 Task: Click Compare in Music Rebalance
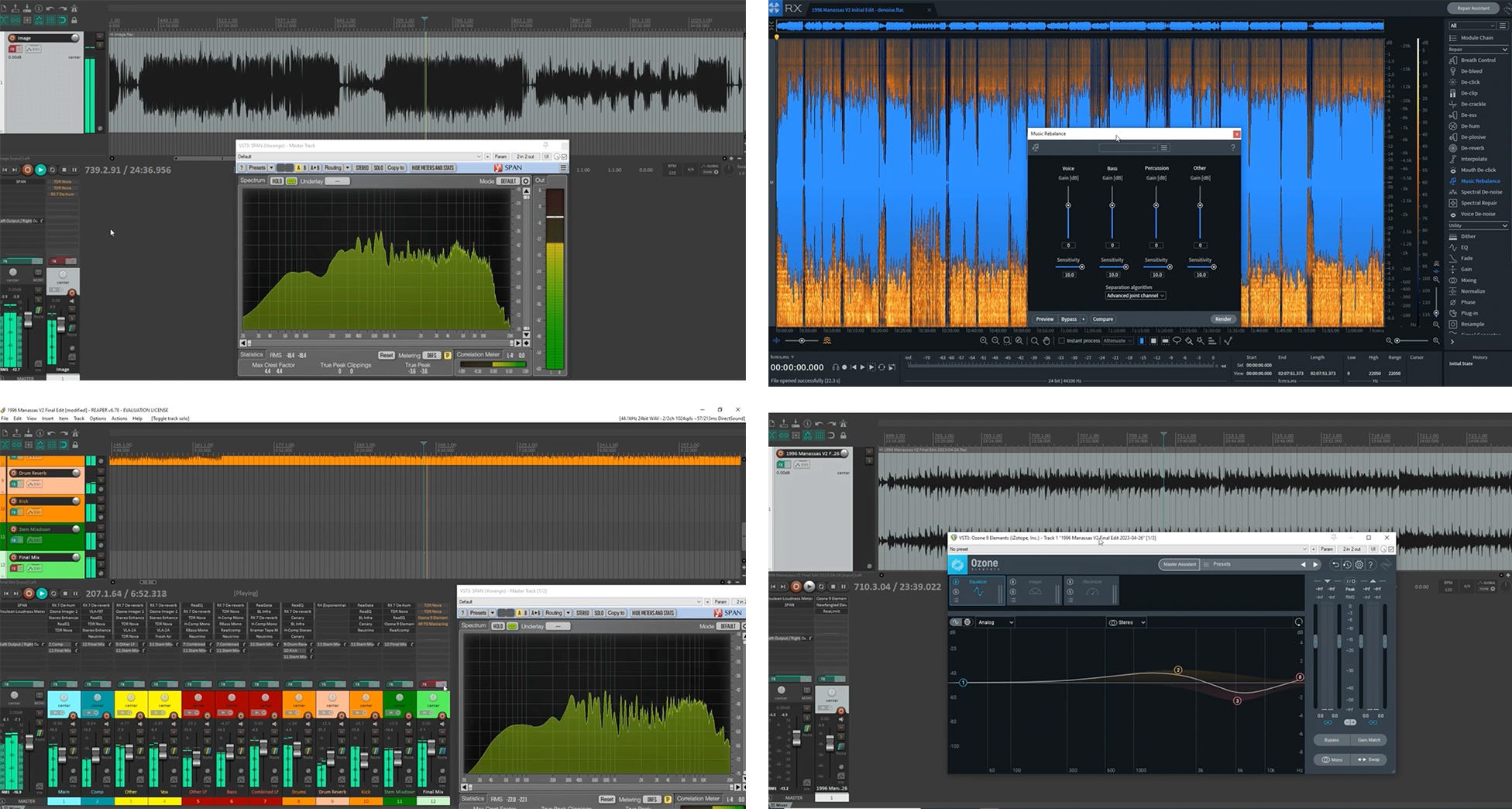(1103, 319)
